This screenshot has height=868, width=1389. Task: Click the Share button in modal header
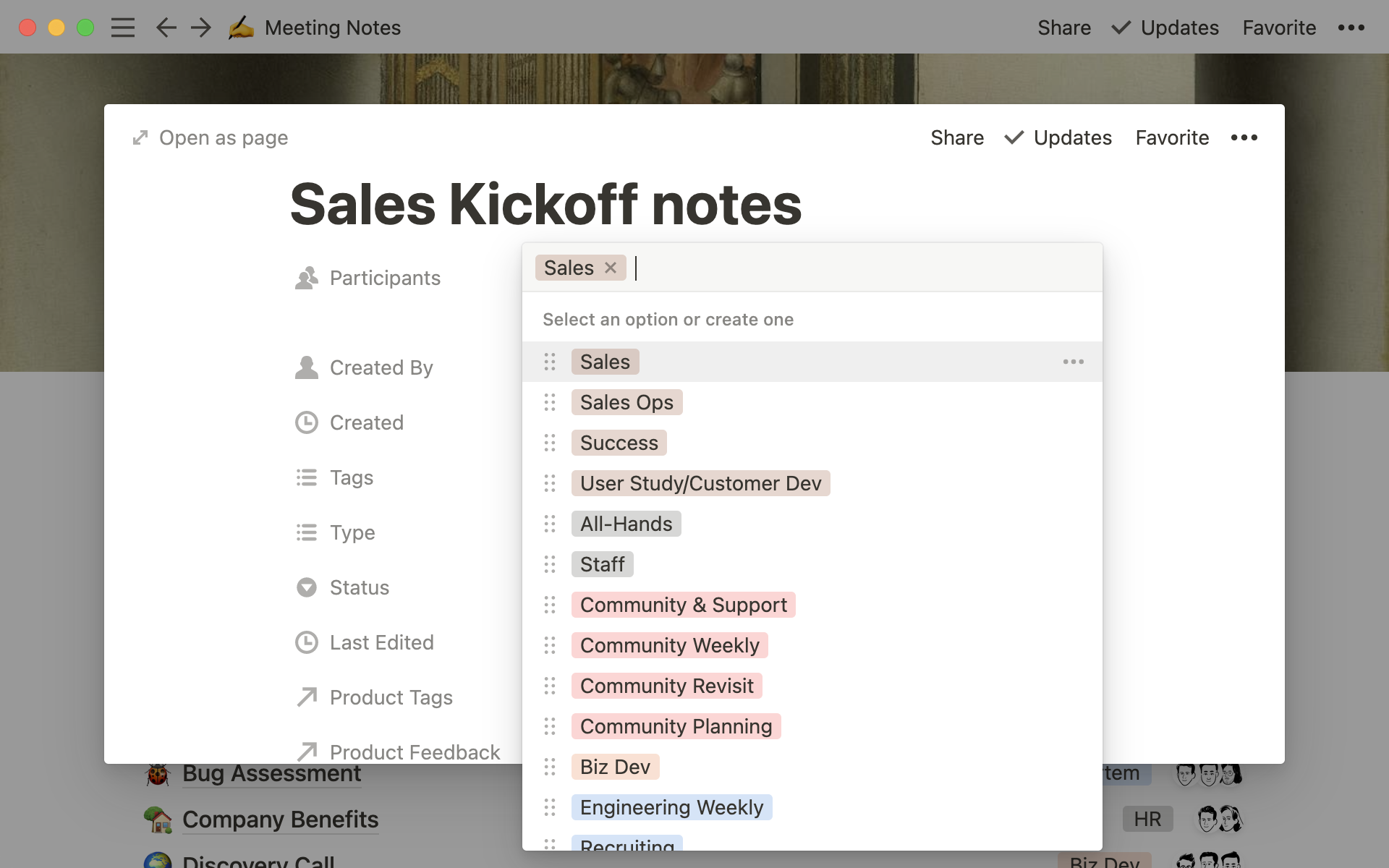(957, 137)
